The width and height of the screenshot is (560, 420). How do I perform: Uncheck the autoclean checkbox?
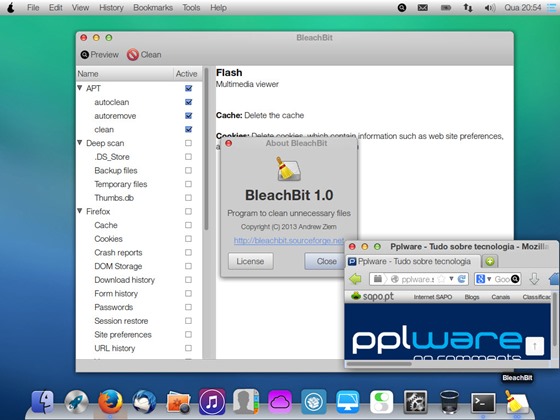coord(189,102)
